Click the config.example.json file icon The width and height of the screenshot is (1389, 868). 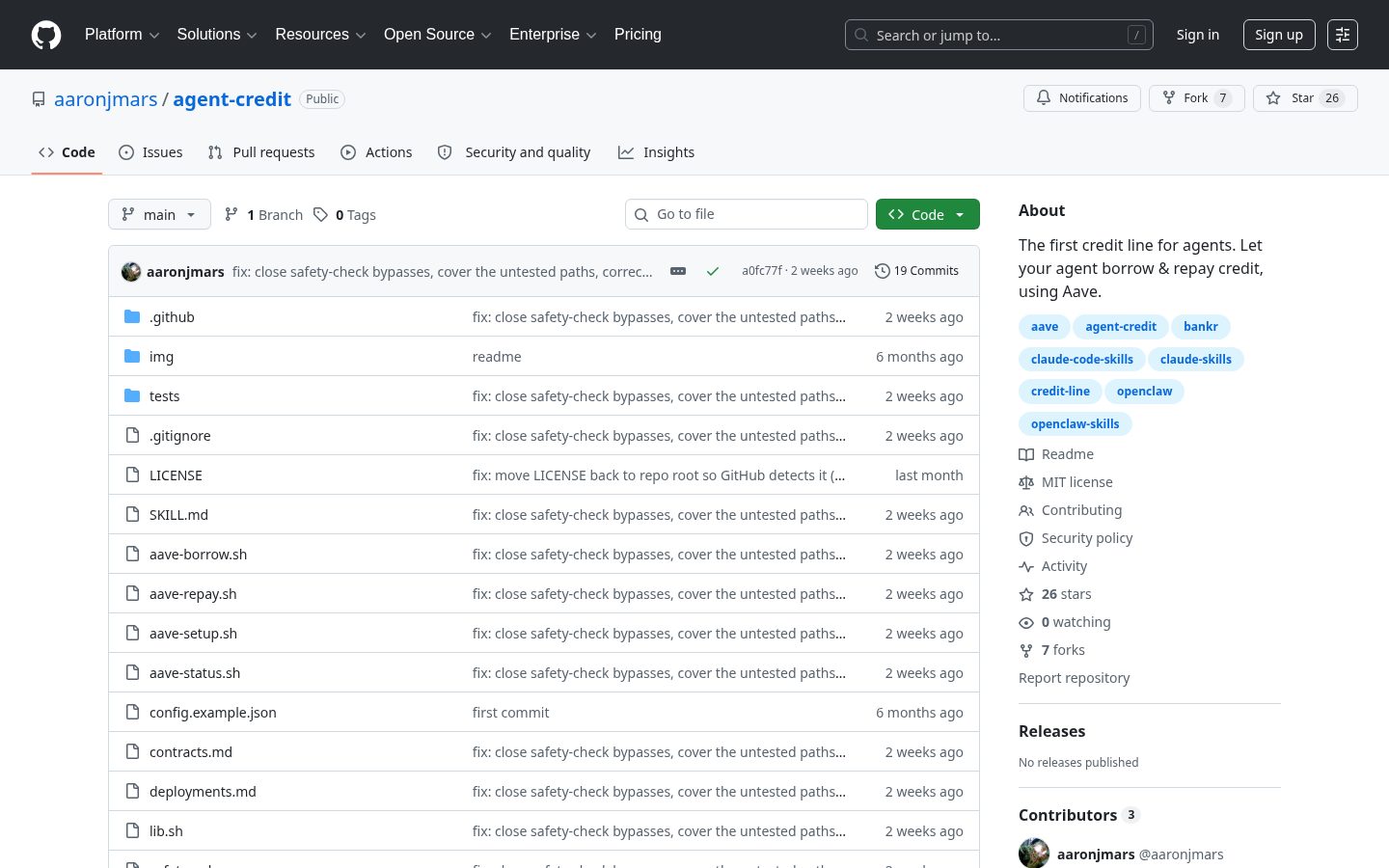[132, 713]
